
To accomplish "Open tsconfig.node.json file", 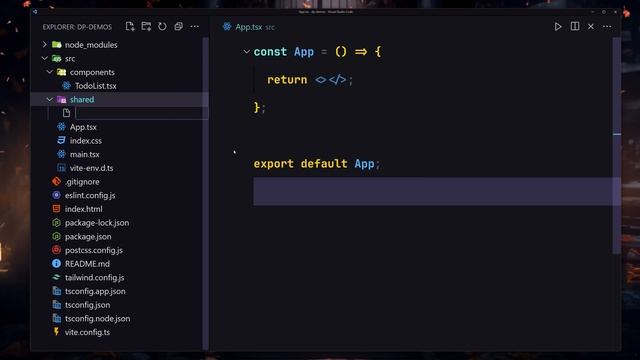I will pos(98,318).
